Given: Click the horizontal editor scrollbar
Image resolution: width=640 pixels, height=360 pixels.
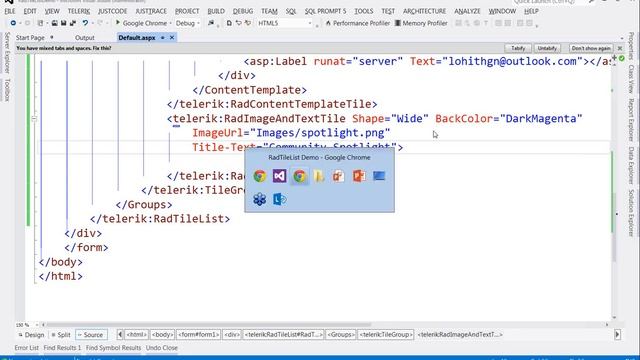Looking at the screenshot, I should [209, 325].
